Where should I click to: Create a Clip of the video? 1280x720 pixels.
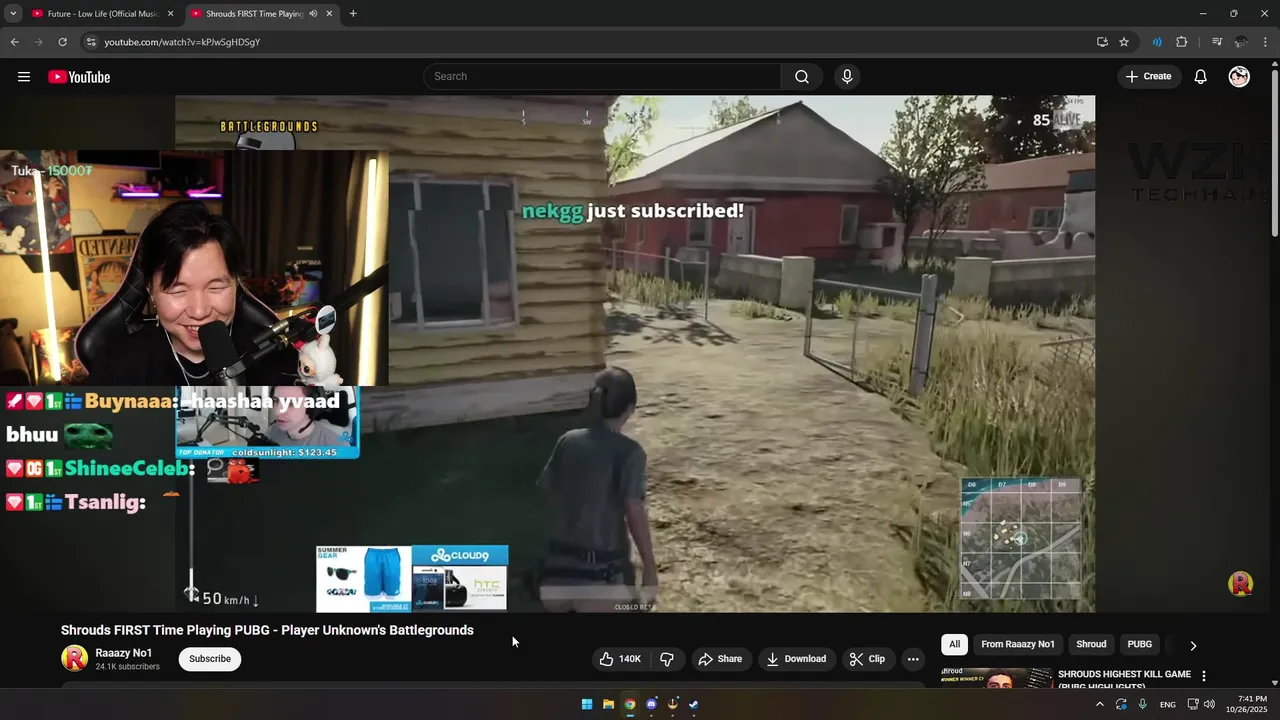click(867, 659)
